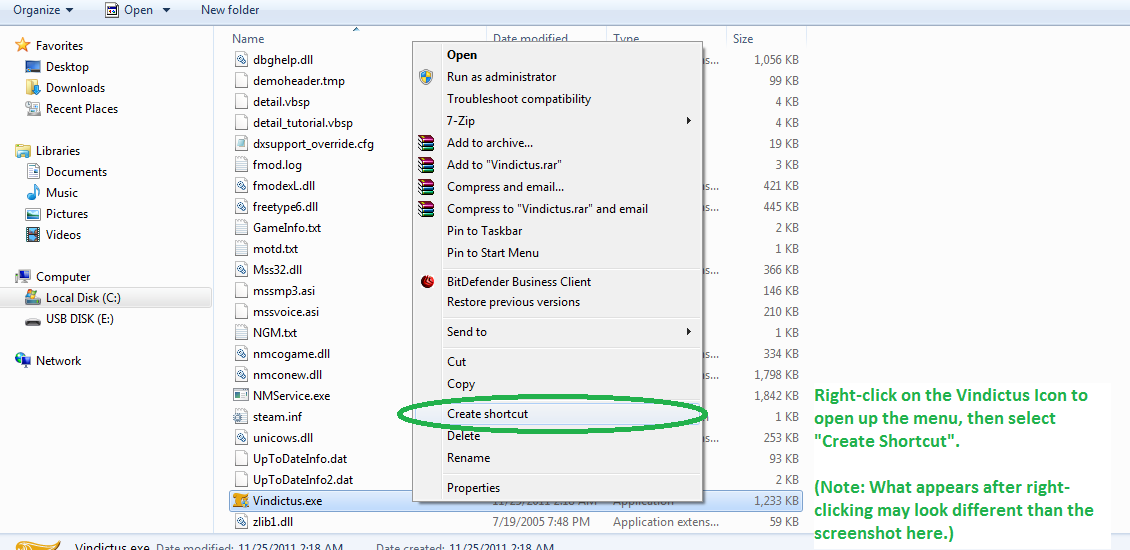
Task: Click the New folder button
Action: 230,10
